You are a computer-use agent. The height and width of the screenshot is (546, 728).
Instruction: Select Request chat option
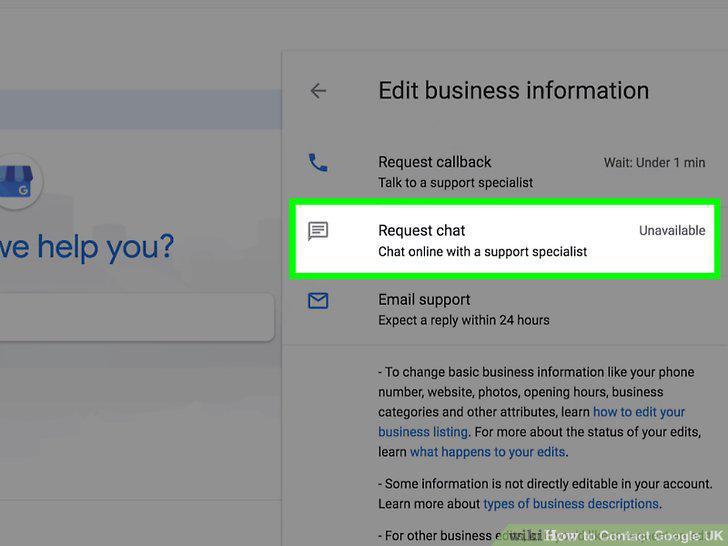point(505,240)
